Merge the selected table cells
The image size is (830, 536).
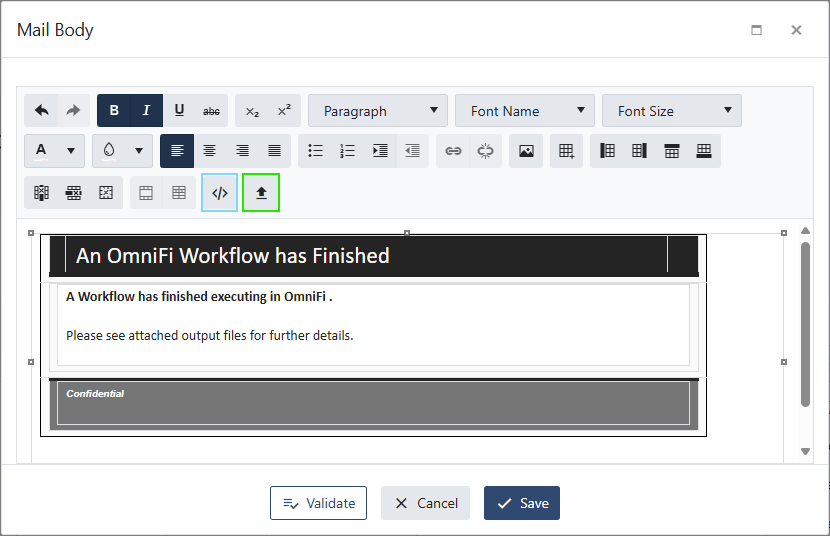click(x=146, y=193)
